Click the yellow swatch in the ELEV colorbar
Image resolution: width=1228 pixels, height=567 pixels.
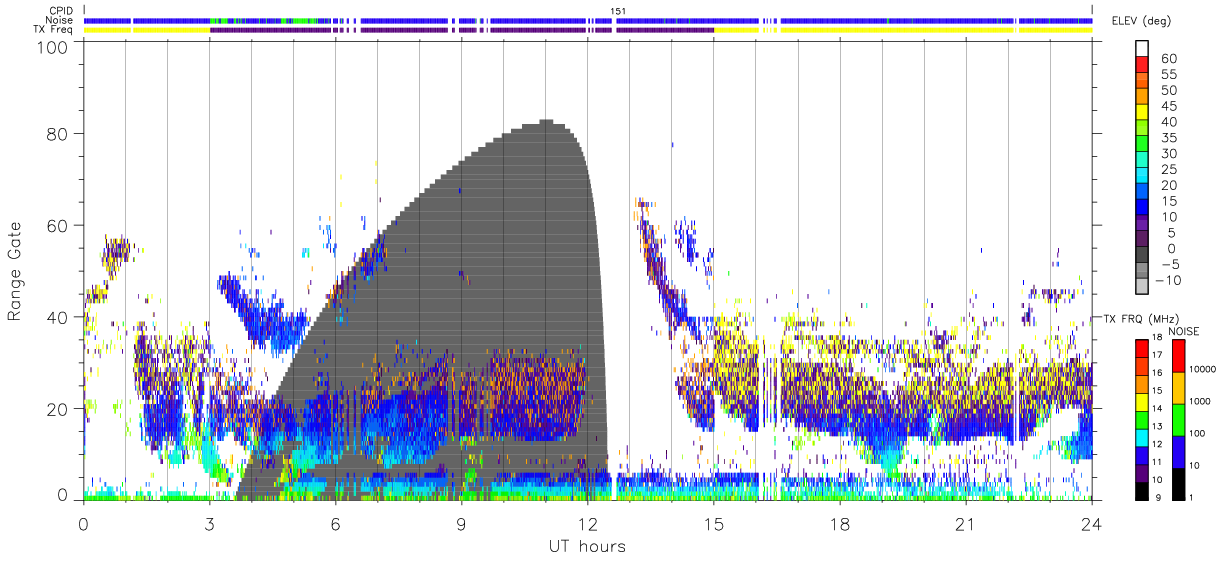[1141, 114]
